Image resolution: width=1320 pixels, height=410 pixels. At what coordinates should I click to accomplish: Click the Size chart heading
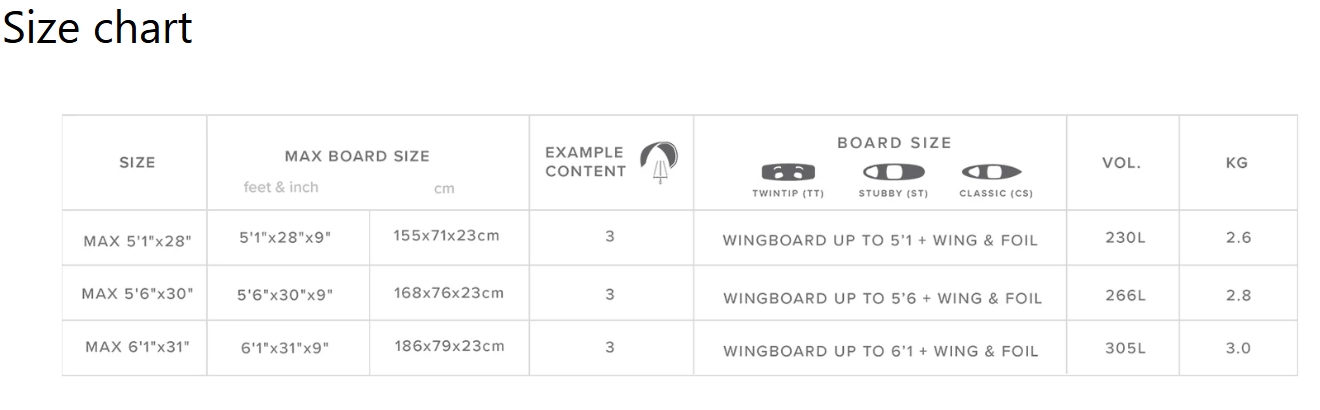pyautogui.click(x=97, y=28)
